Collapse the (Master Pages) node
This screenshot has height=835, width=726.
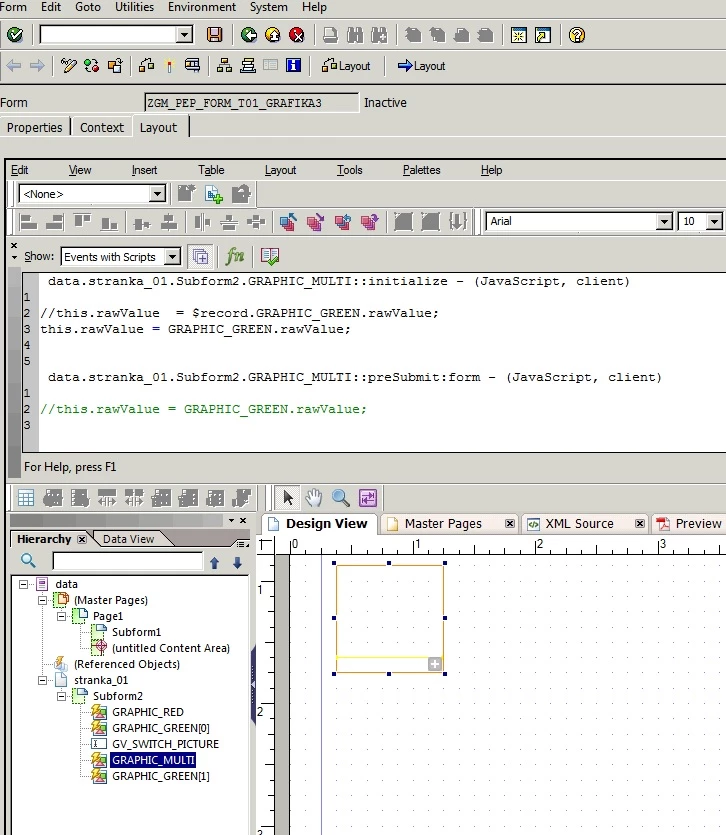[x=42, y=600]
